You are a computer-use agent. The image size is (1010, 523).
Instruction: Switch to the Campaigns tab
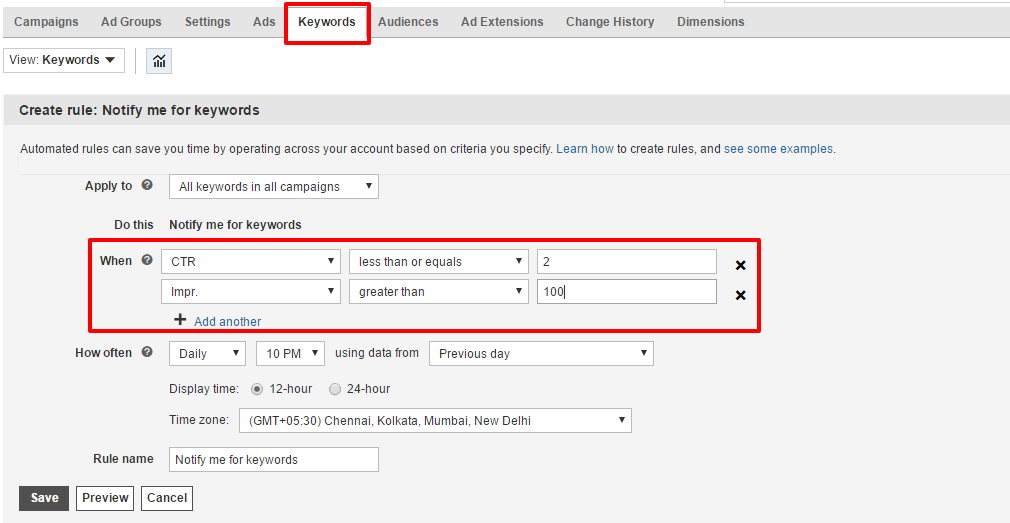click(x=46, y=22)
